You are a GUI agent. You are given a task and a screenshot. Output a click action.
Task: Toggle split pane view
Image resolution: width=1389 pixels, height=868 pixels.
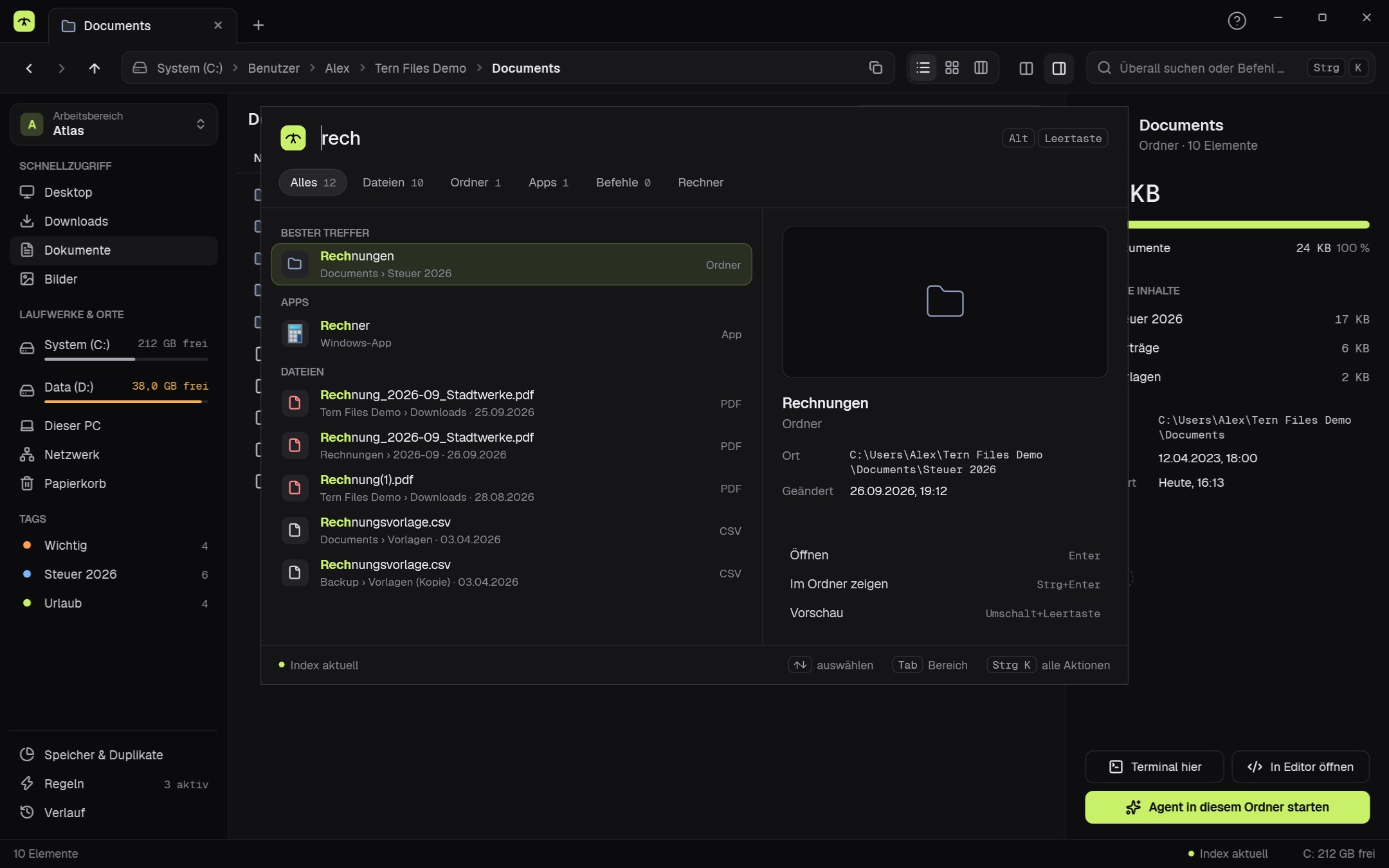pos(1026,68)
